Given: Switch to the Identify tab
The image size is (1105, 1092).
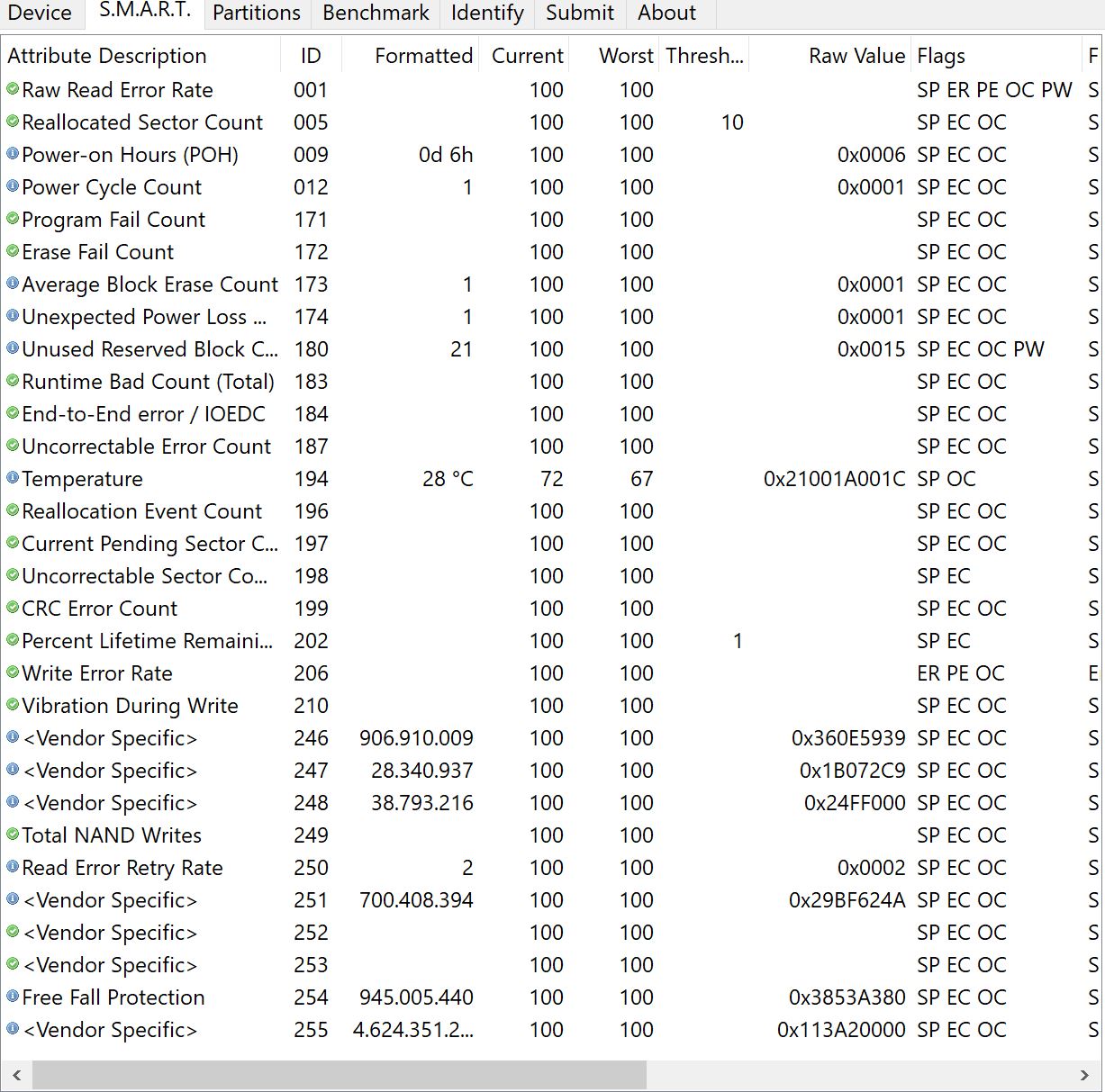Looking at the screenshot, I should tap(487, 13).
